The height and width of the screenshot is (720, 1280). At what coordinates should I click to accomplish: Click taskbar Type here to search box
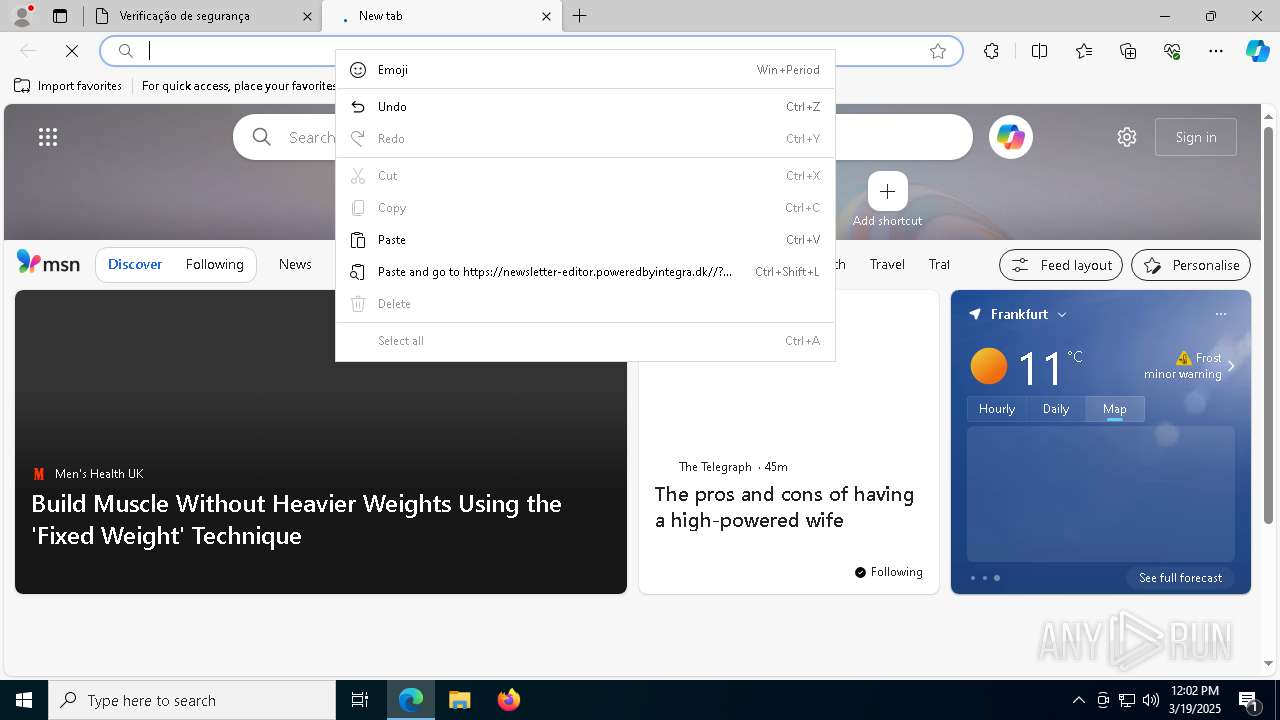coord(192,700)
